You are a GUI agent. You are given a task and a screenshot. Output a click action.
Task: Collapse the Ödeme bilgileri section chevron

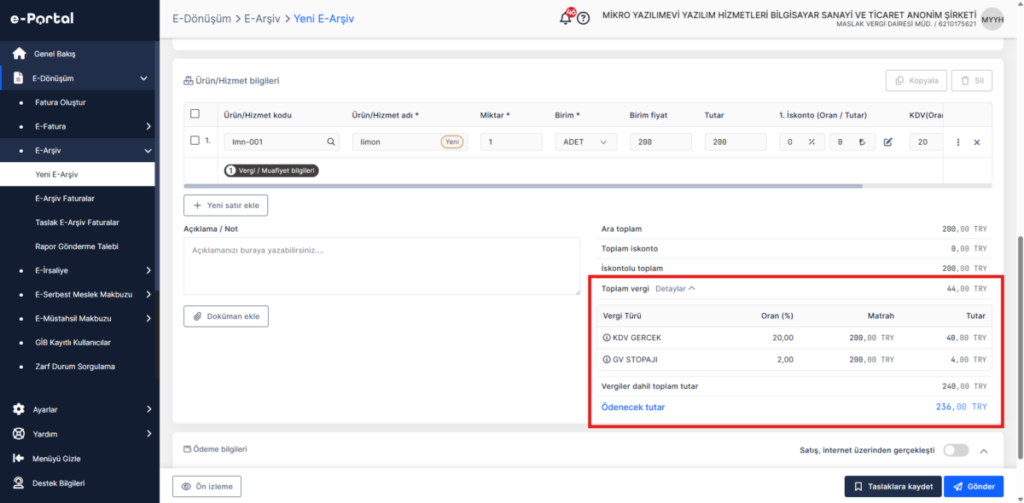pos(984,451)
